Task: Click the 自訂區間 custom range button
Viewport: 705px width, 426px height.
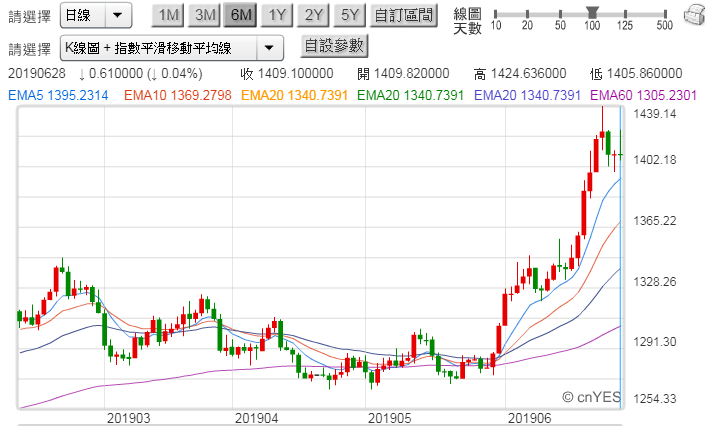Action: [404, 15]
